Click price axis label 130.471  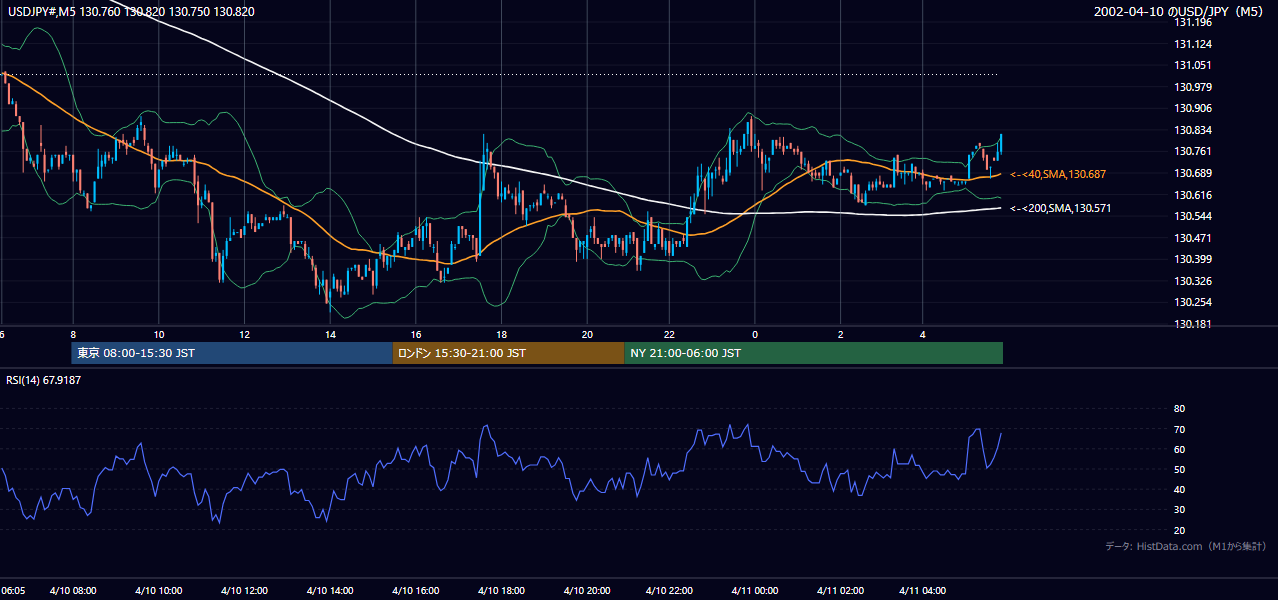[x=1194, y=238]
